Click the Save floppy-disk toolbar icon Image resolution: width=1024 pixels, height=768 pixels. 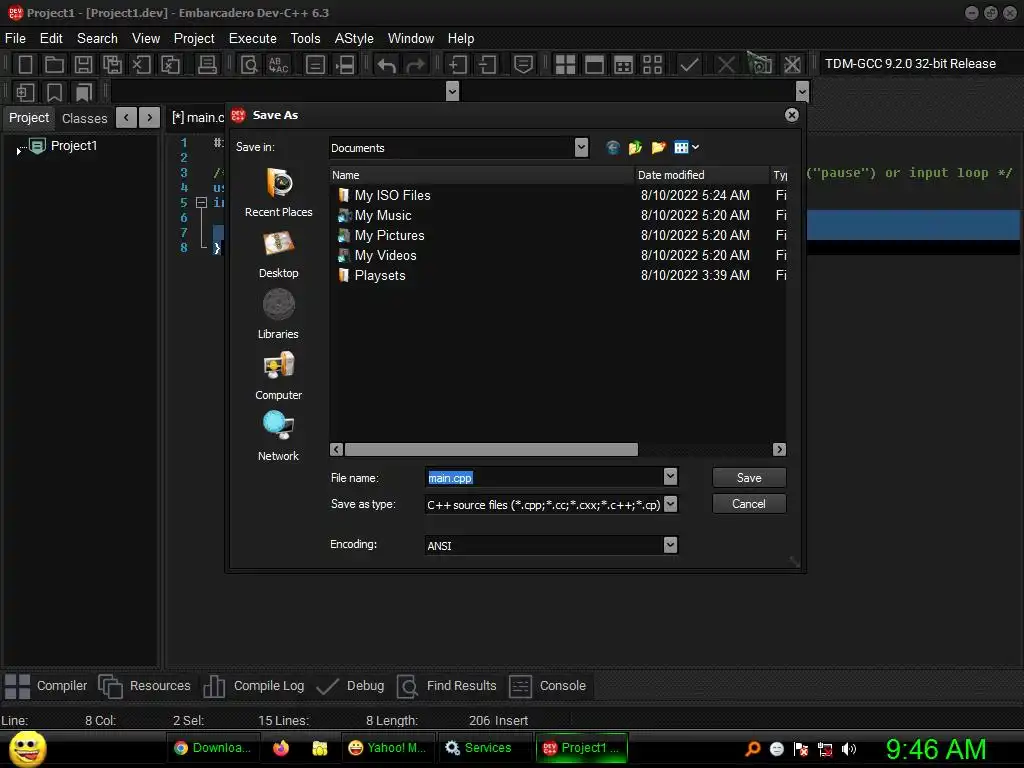click(83, 64)
